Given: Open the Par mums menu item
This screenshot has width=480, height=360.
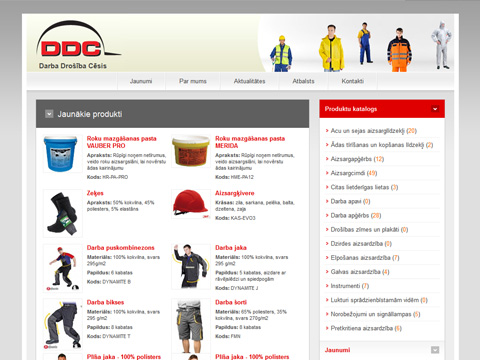Looking at the screenshot, I should coord(193,81).
